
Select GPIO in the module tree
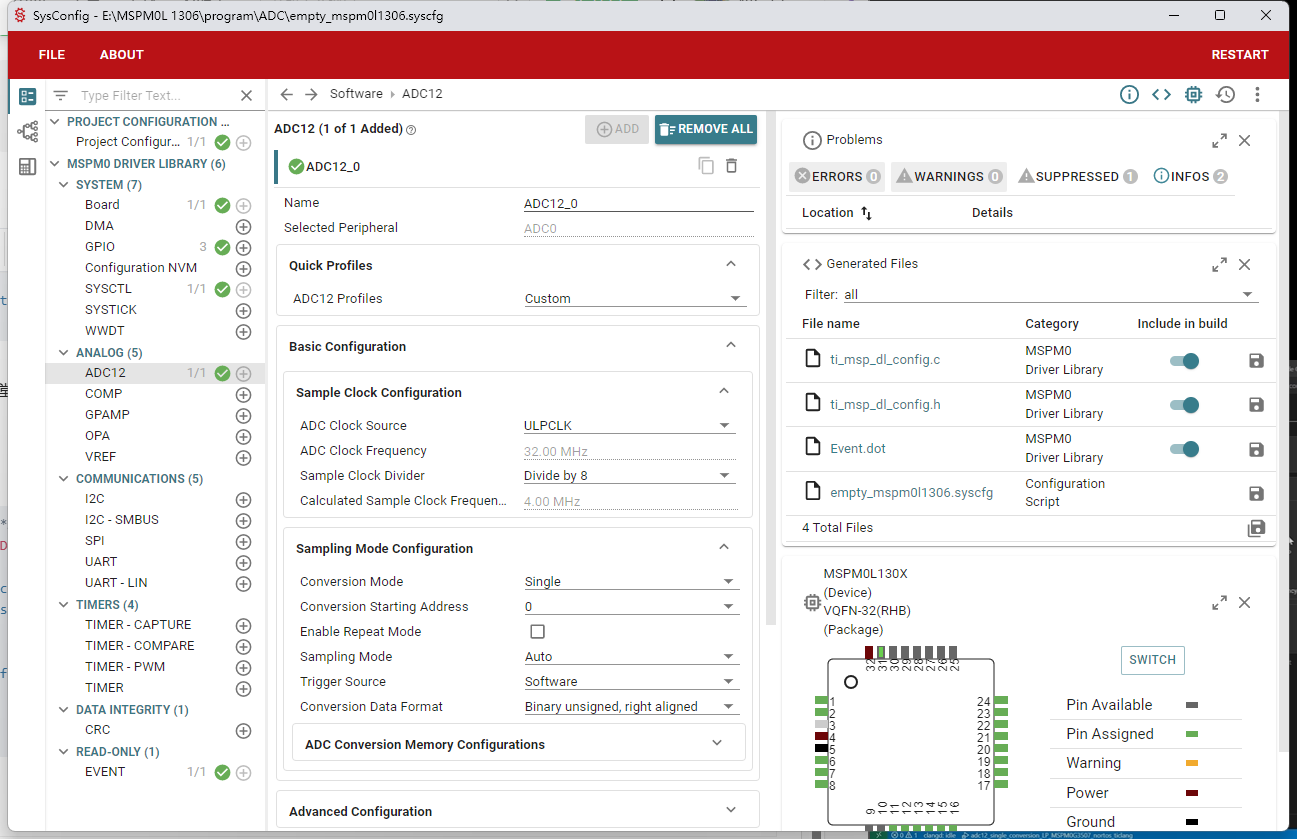coord(100,247)
